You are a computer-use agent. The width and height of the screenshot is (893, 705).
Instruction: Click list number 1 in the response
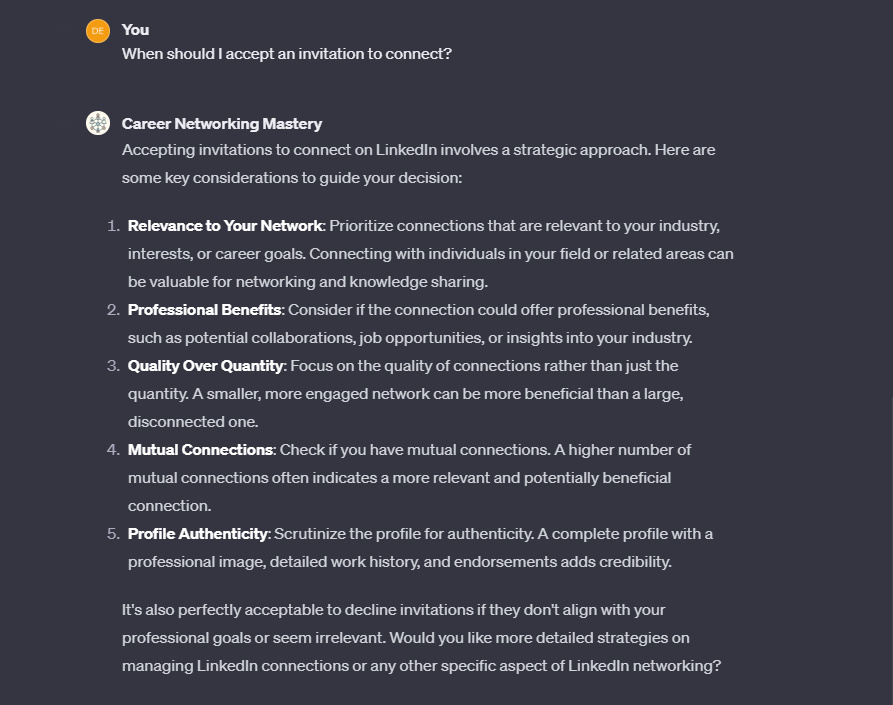pos(113,226)
